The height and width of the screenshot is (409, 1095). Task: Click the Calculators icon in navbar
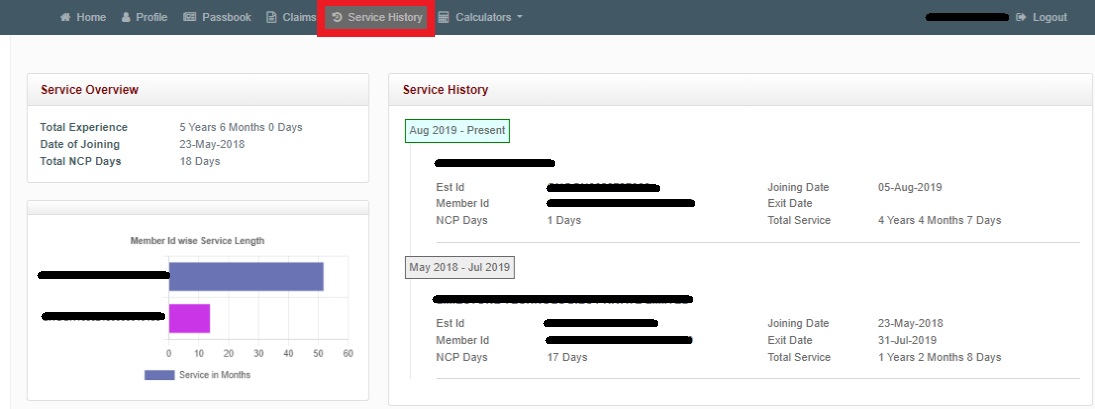click(443, 18)
